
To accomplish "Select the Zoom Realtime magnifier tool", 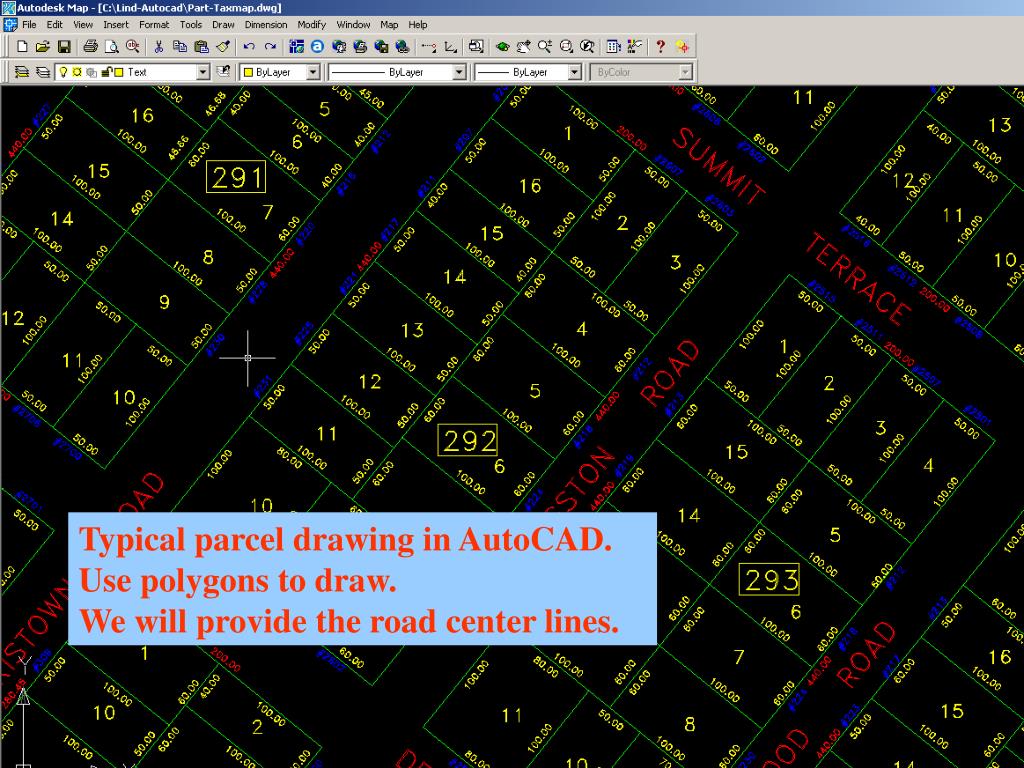I will tap(544, 47).
